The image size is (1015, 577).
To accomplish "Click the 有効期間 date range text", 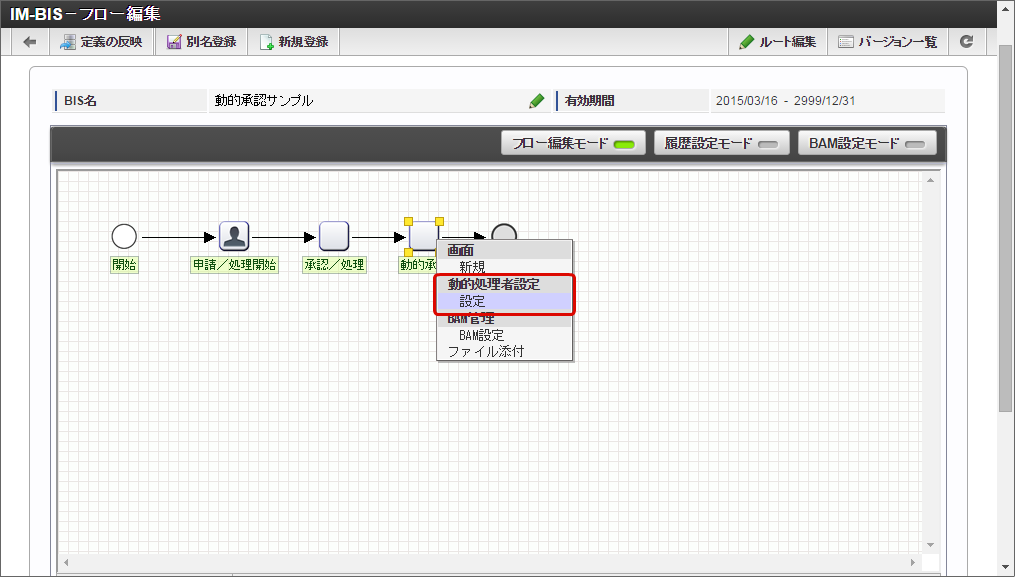I will click(785, 101).
